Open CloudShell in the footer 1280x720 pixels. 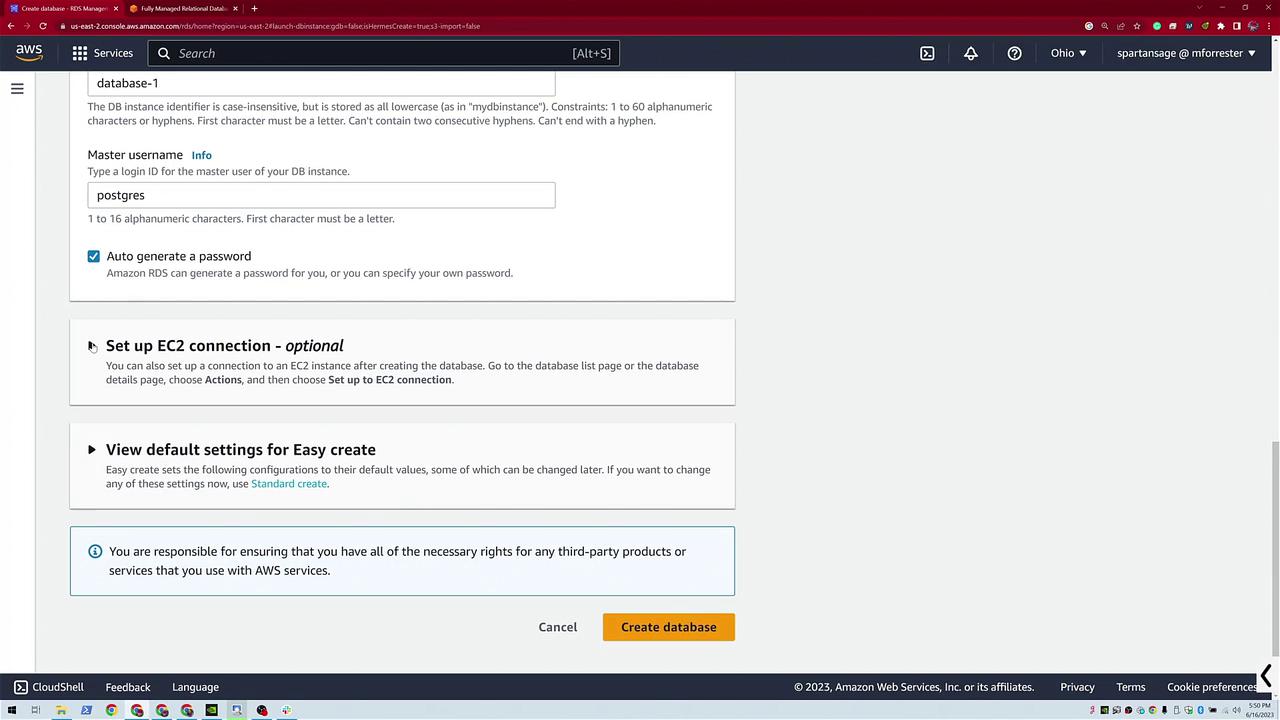pos(48,687)
